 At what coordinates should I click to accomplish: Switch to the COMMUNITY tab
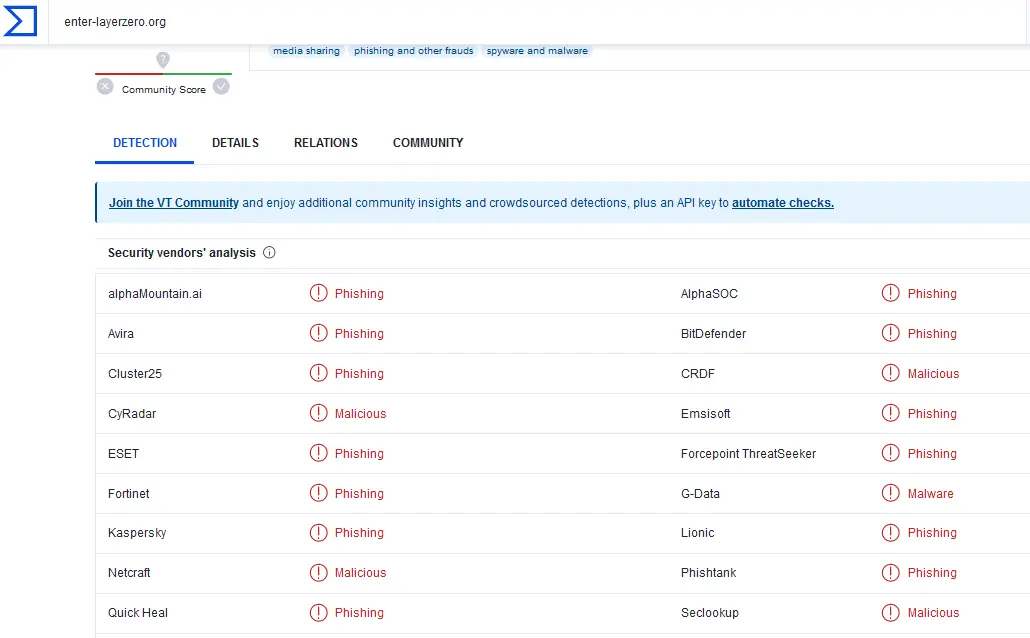coord(428,143)
